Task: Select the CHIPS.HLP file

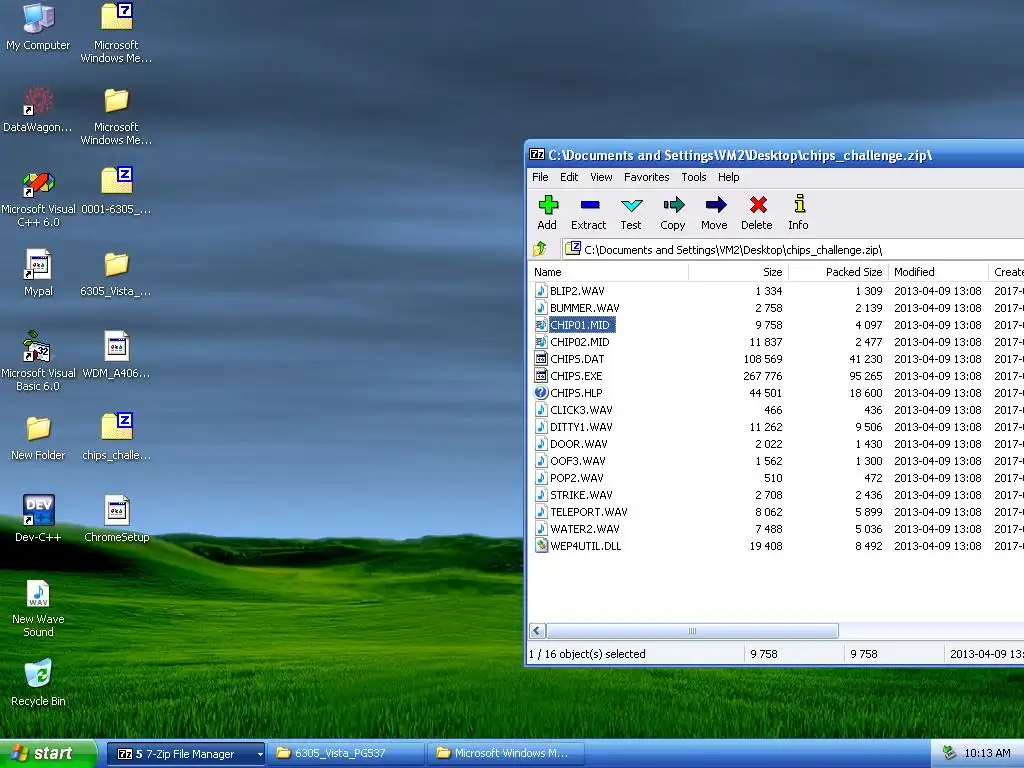Action: coord(576,392)
